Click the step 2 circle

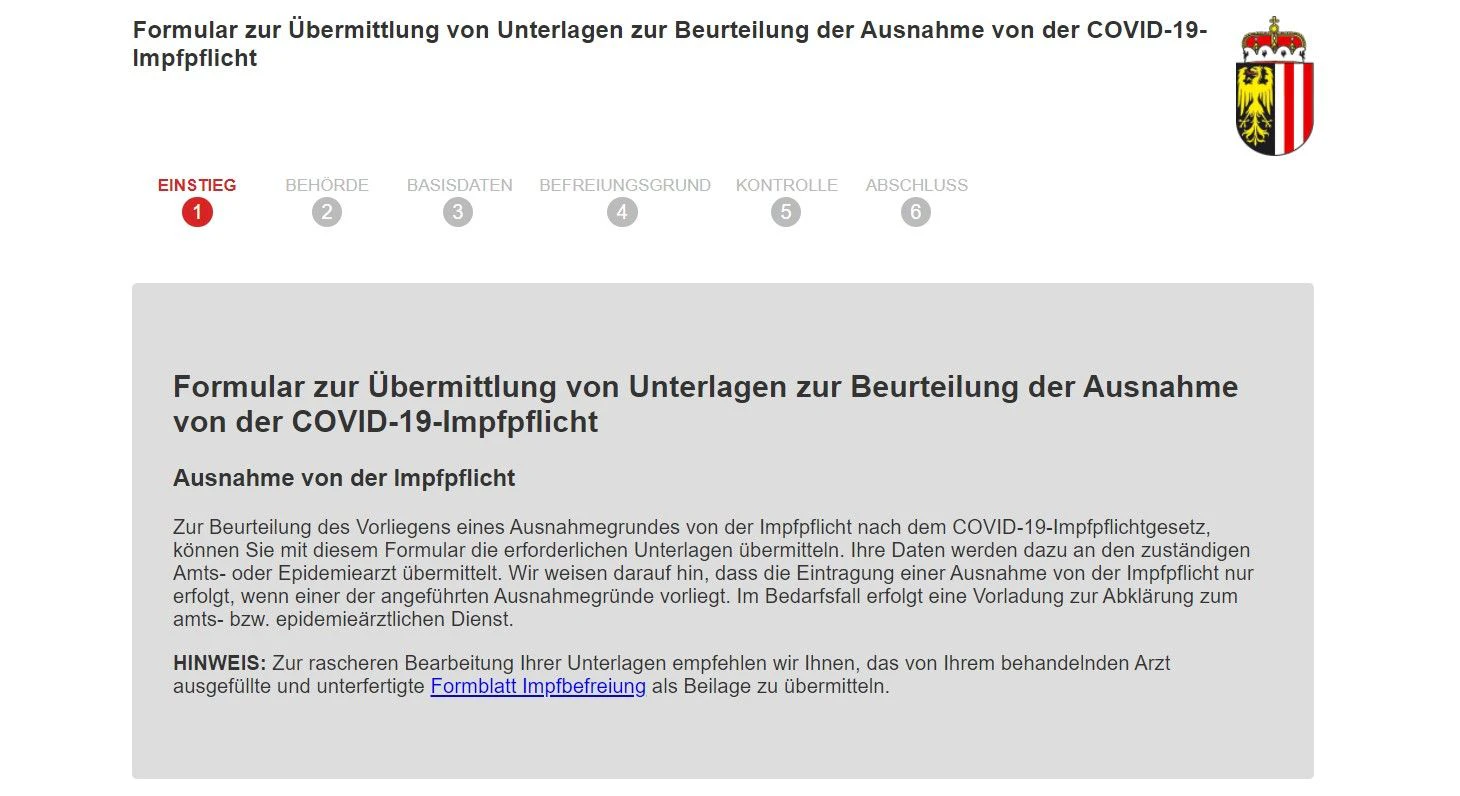(327, 212)
